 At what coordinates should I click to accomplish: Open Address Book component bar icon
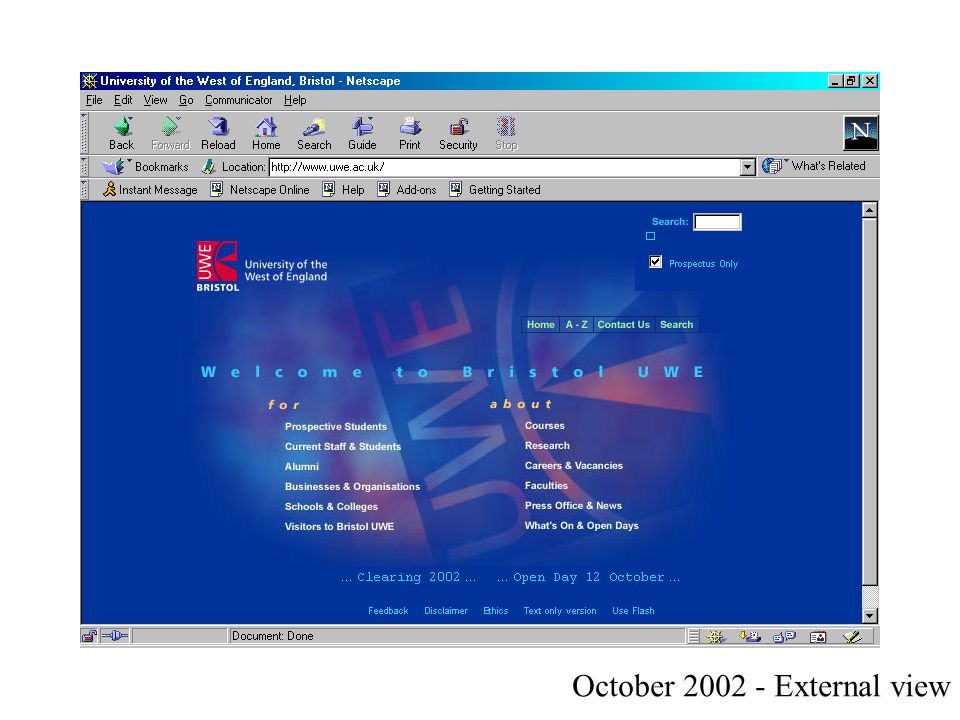click(x=818, y=637)
